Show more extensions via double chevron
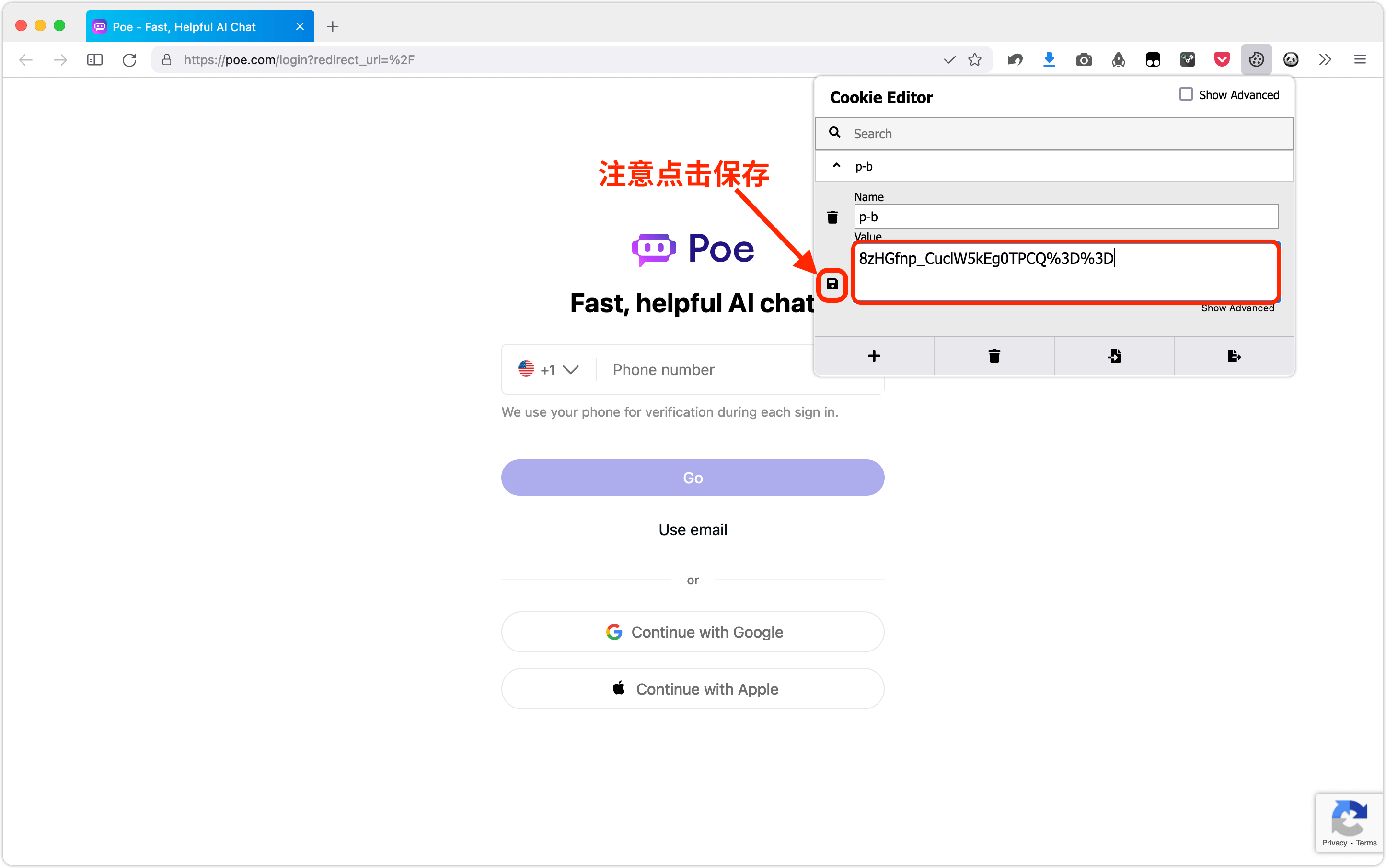 tap(1325, 60)
